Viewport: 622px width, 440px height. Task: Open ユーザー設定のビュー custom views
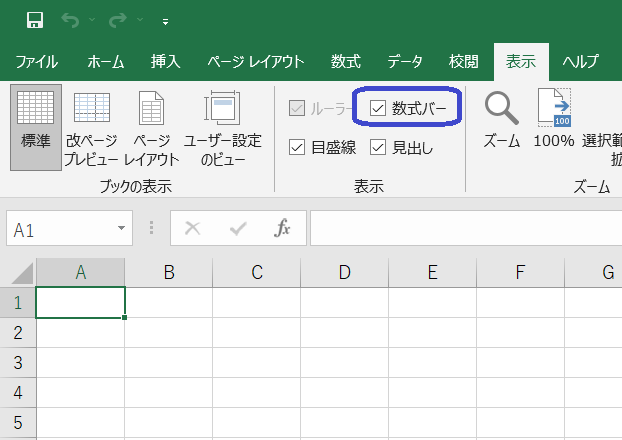223,128
